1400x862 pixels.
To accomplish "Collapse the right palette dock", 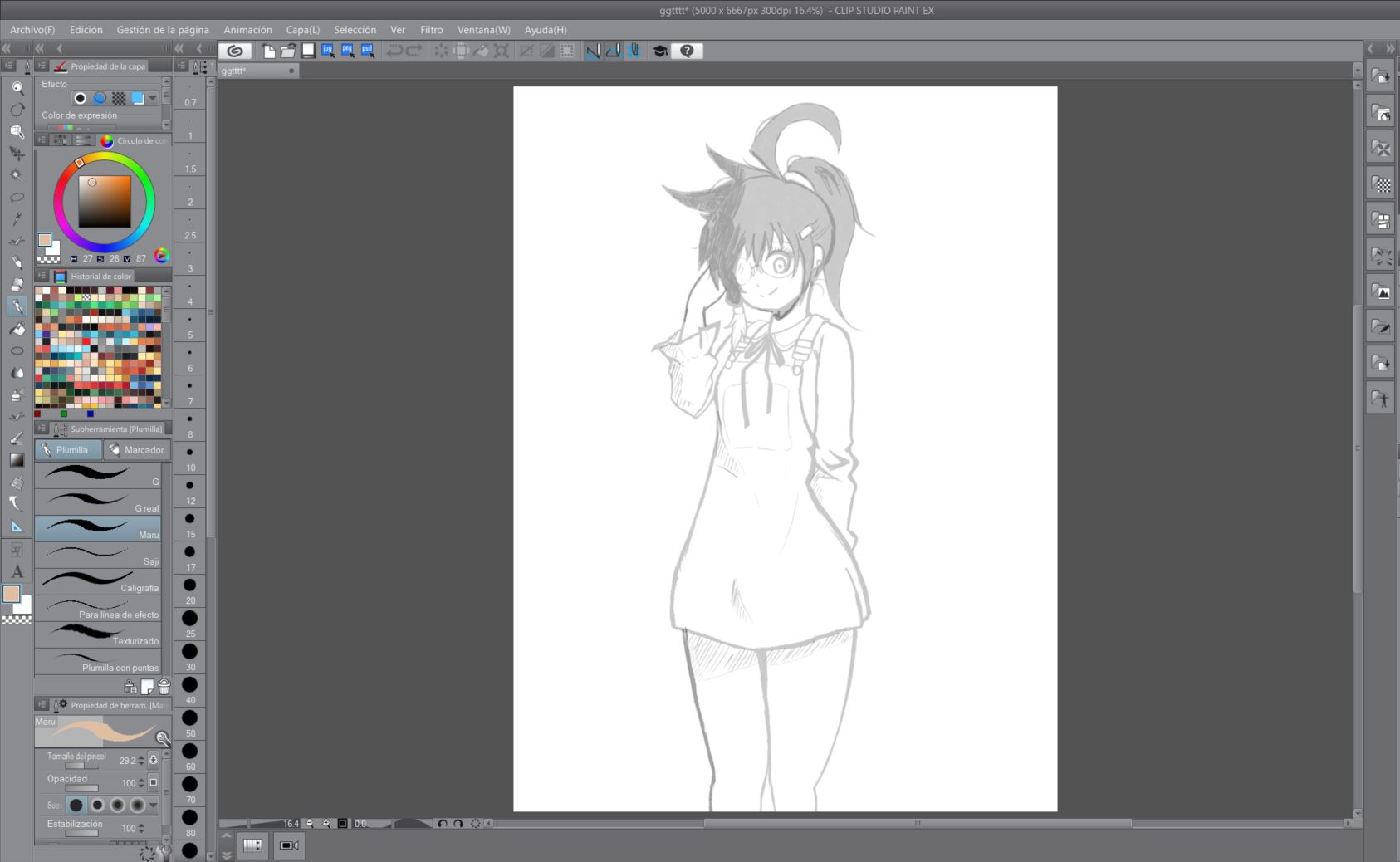I will [1391, 48].
